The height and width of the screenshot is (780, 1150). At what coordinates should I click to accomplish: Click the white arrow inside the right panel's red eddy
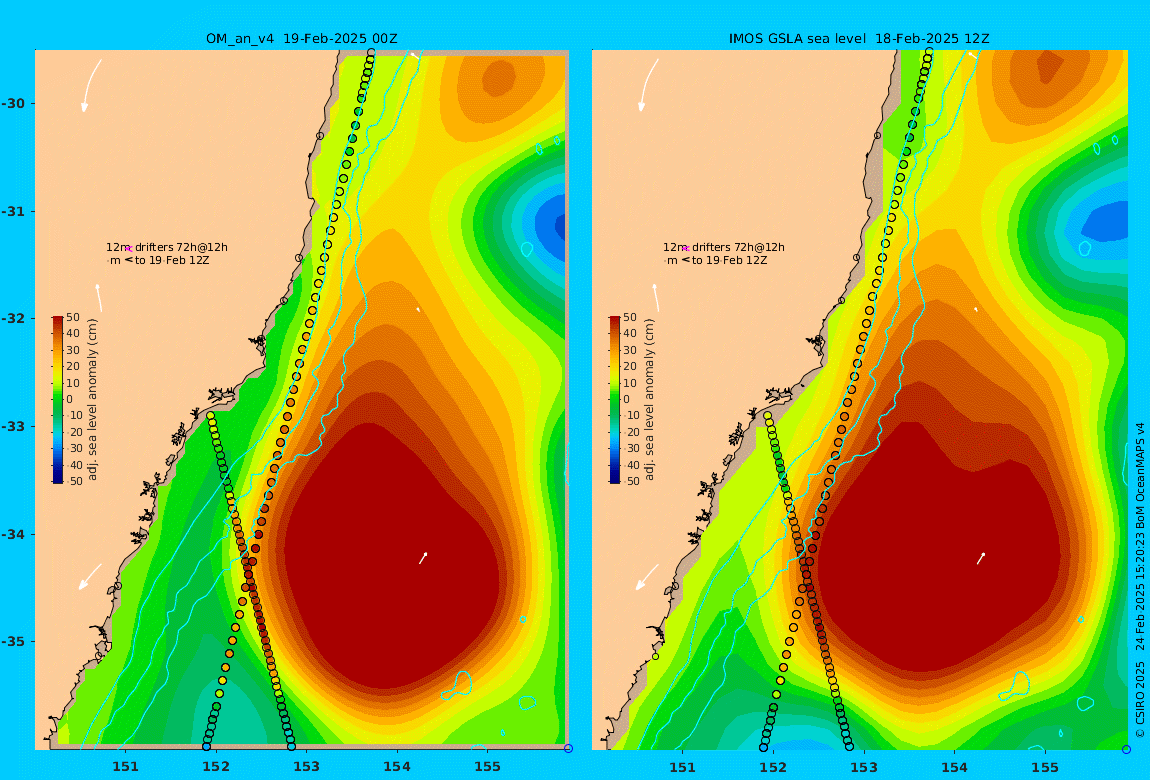coord(981,558)
